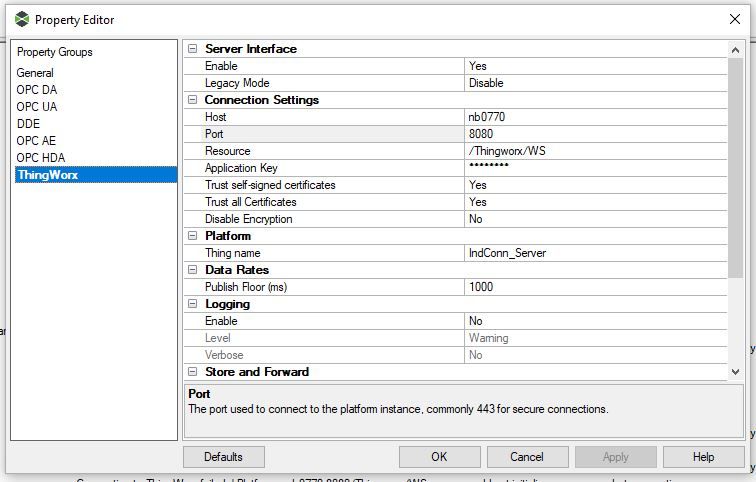The height and width of the screenshot is (482, 756).
Task: Edit the masked Application Key value
Action: 595,168
